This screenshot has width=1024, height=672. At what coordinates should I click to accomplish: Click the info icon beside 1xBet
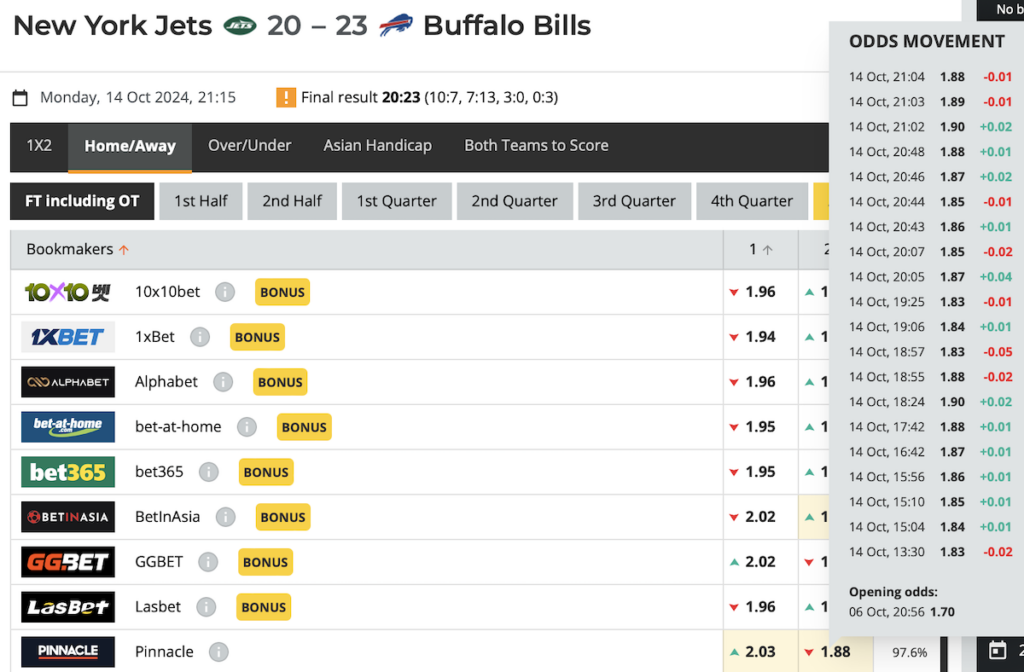point(200,337)
